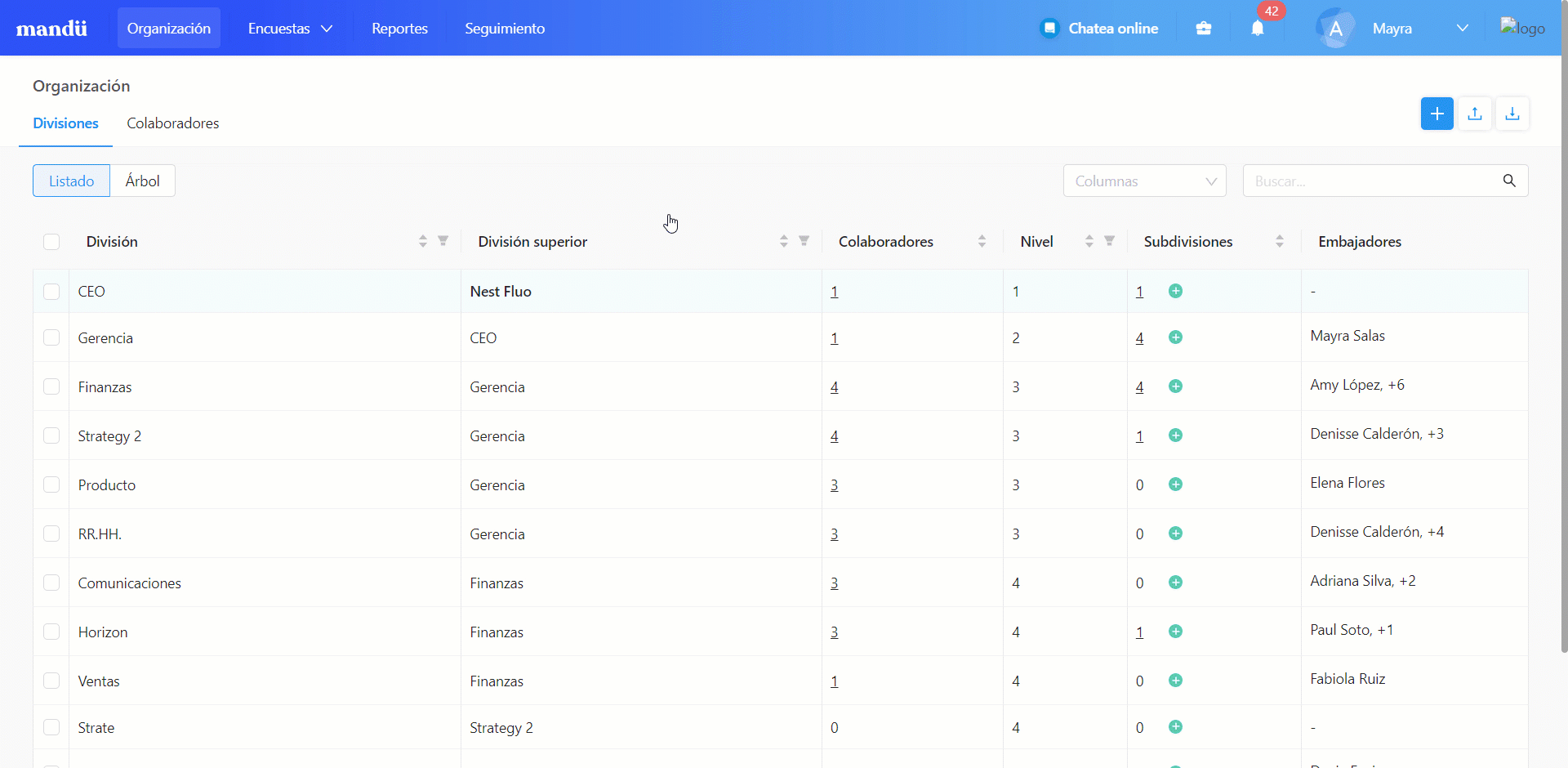This screenshot has height=768, width=1568.
Task: Check the Horizon row checkbox
Action: 51,632
